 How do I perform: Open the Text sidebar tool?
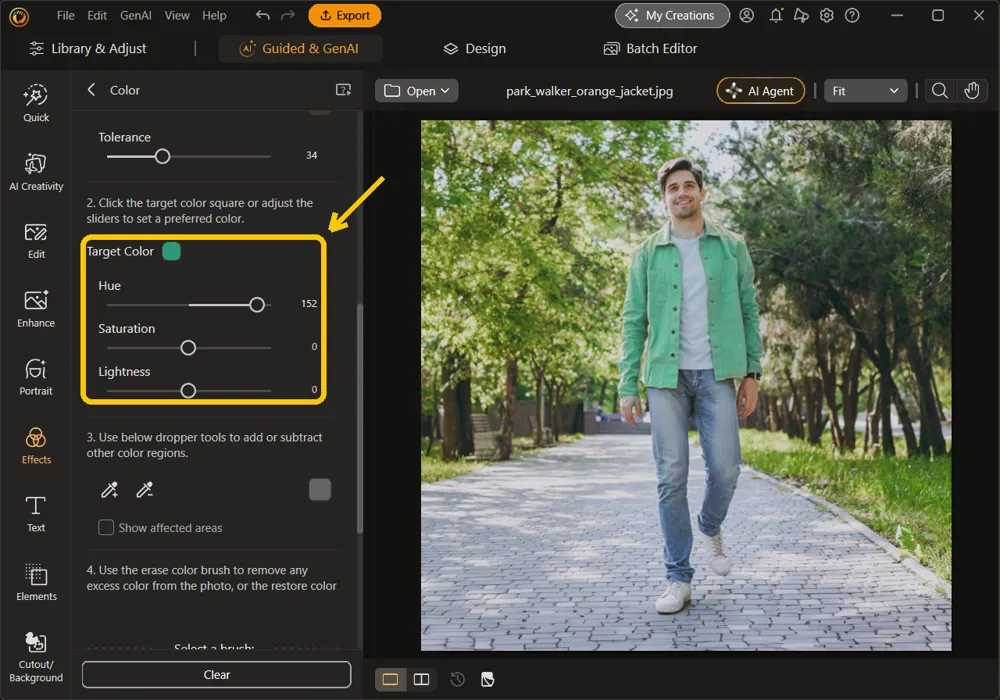(x=36, y=514)
